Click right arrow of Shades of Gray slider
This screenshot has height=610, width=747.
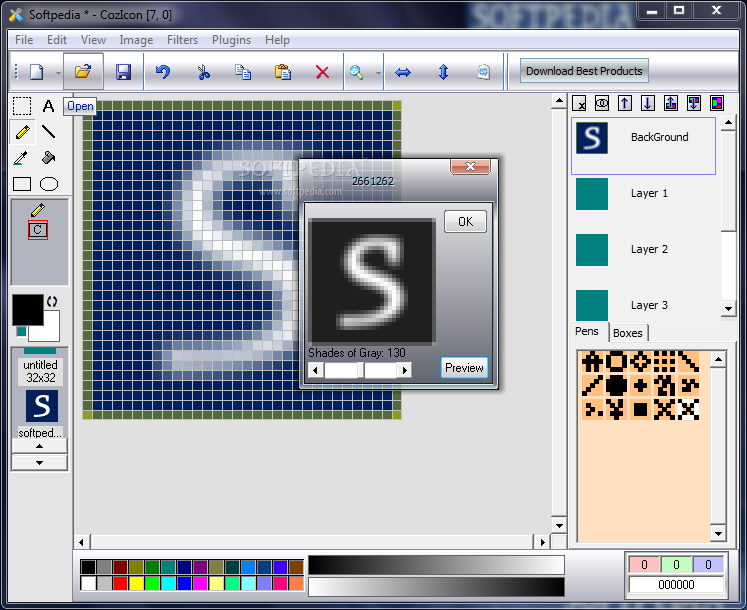(404, 370)
